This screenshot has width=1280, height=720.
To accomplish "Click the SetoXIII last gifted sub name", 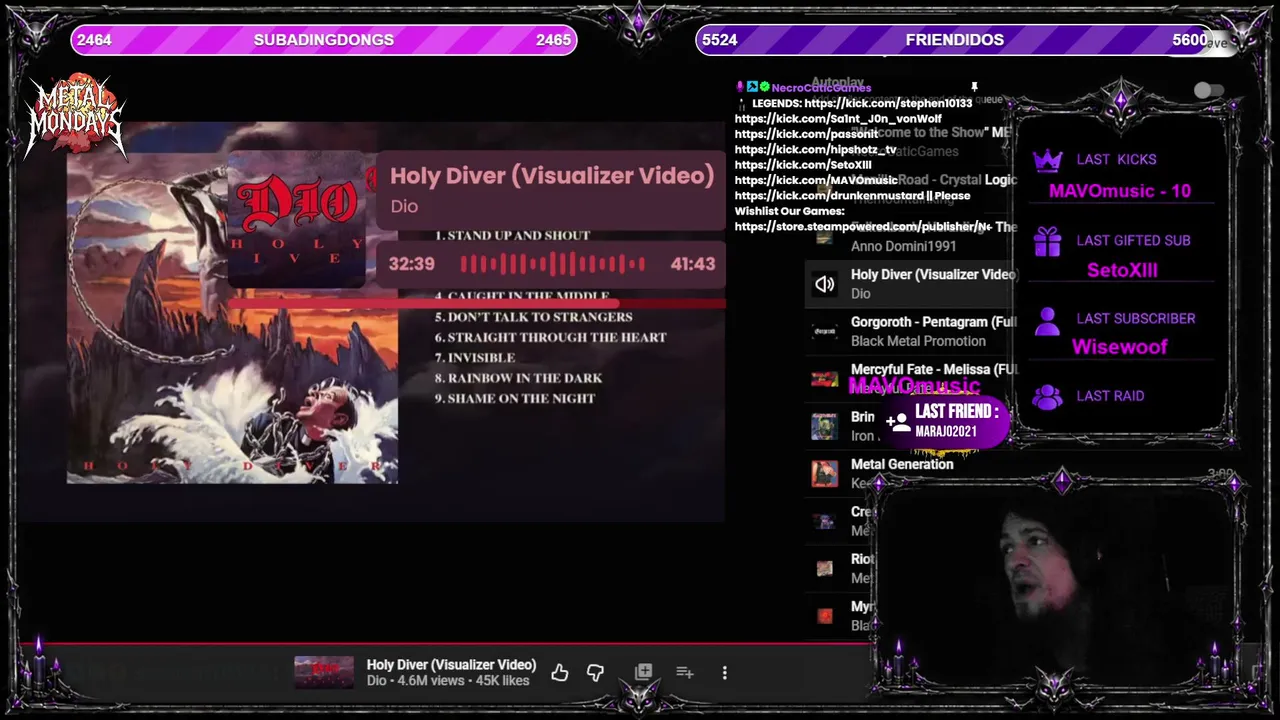I will (x=1122, y=270).
